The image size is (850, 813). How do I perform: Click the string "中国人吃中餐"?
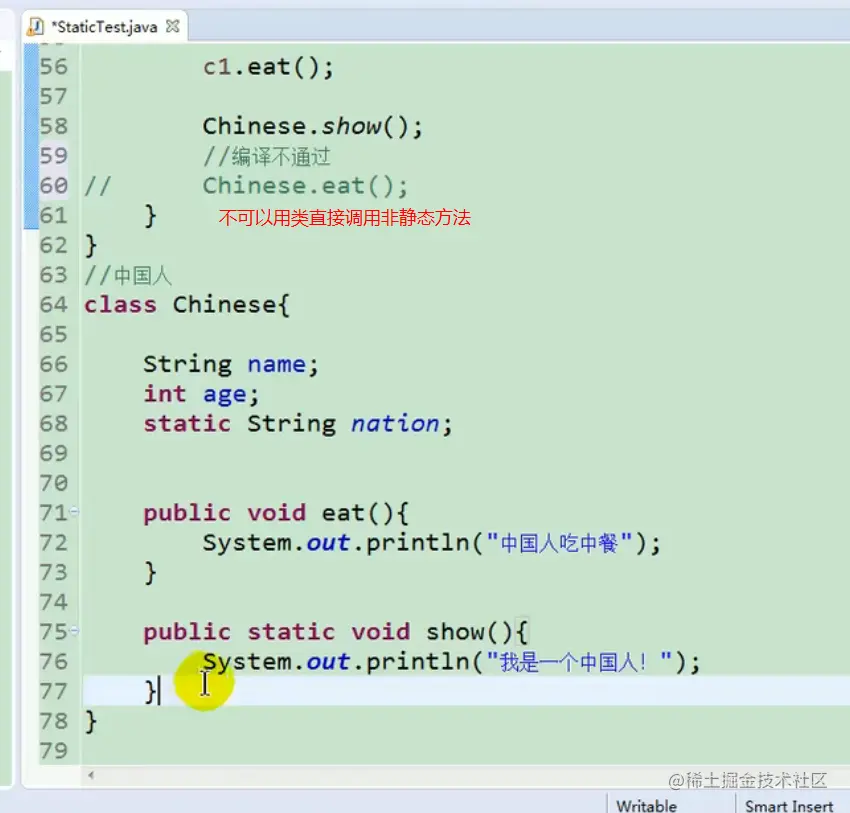tap(559, 543)
